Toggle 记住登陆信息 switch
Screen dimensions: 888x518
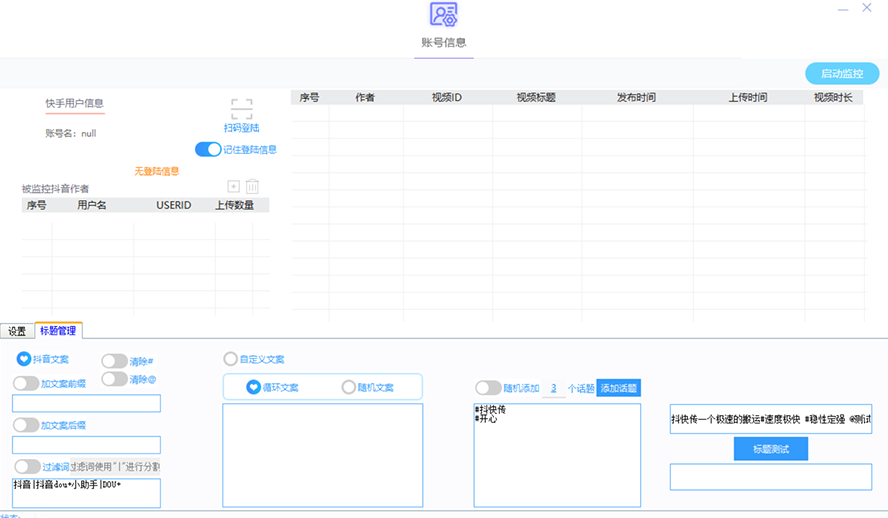click(208, 149)
